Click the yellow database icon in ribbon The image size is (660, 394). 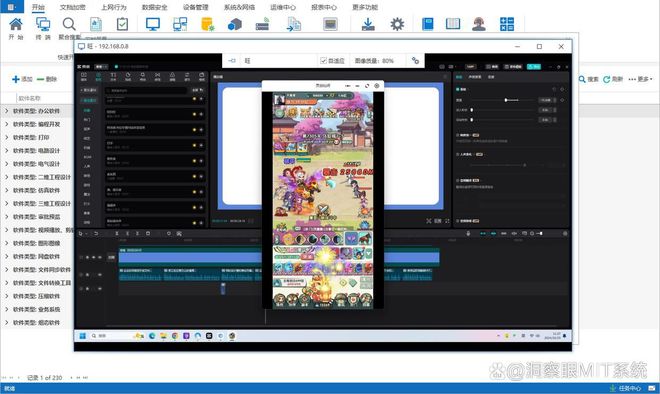tap(208, 24)
